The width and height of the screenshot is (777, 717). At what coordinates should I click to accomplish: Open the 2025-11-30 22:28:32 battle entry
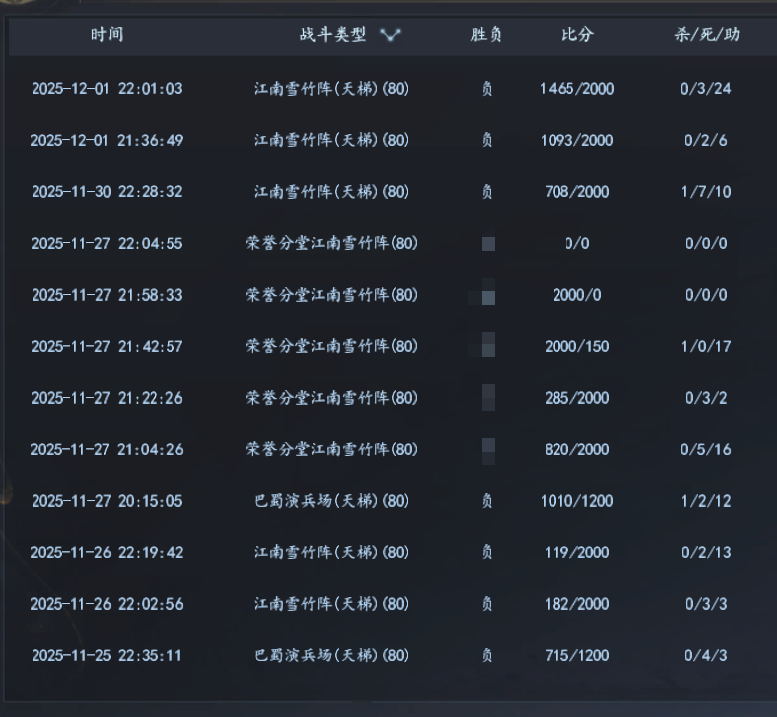point(107,192)
